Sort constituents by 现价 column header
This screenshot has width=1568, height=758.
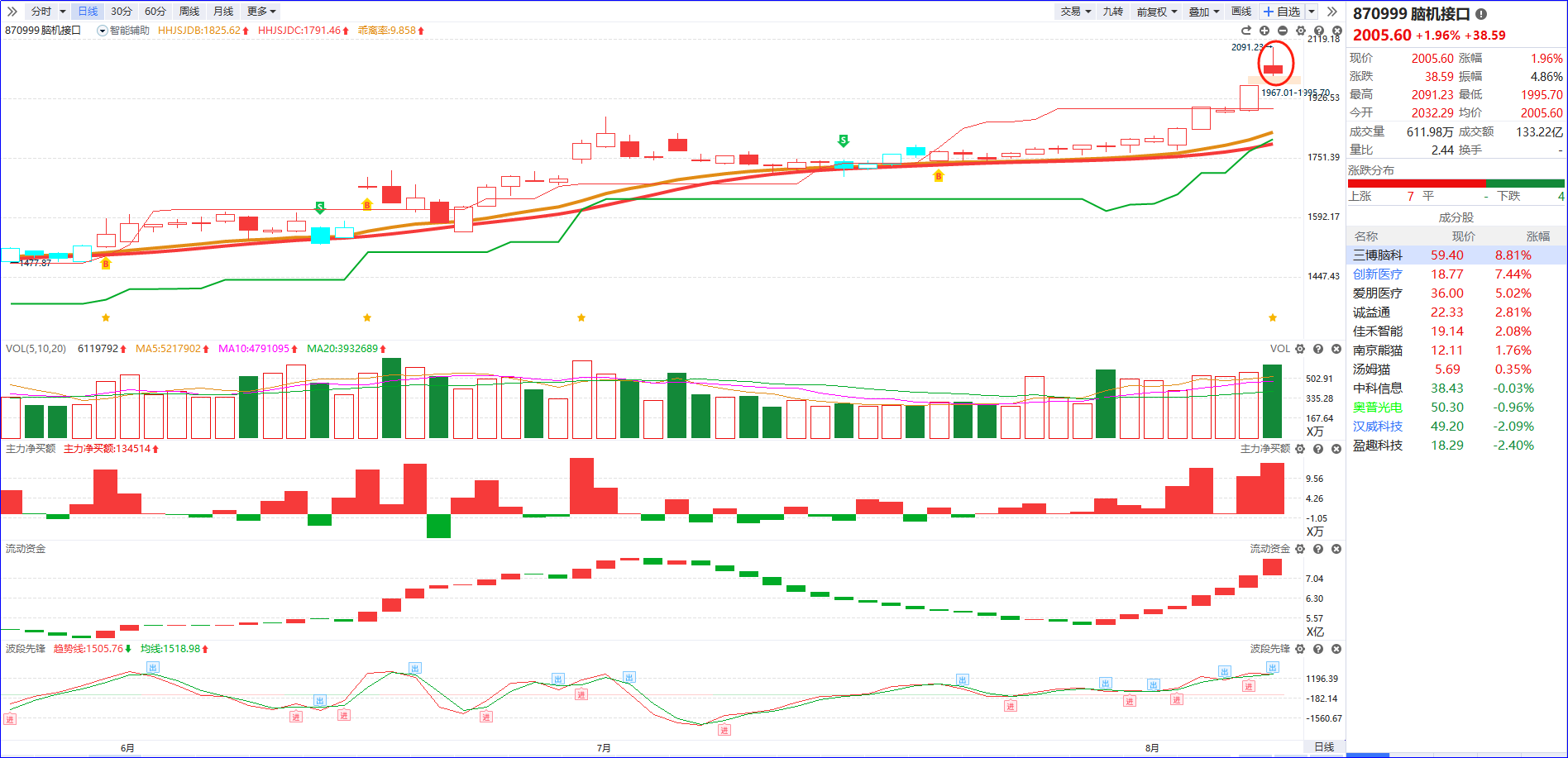(x=1464, y=236)
